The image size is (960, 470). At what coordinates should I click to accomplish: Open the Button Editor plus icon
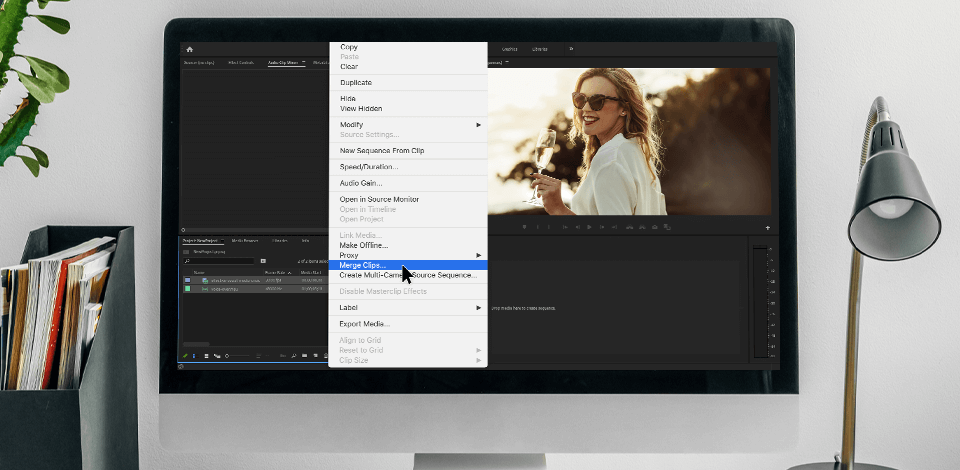(x=768, y=227)
